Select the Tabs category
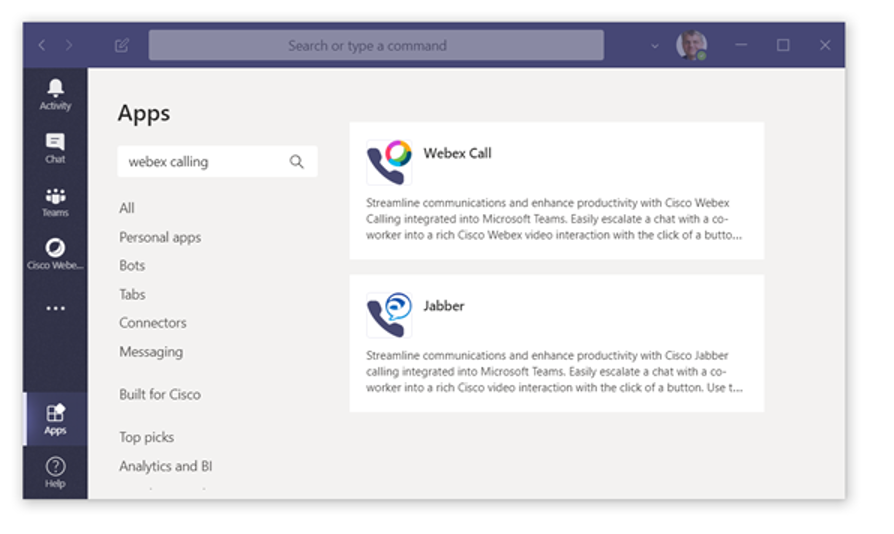Viewport: 894px width, 534px height. 132,294
